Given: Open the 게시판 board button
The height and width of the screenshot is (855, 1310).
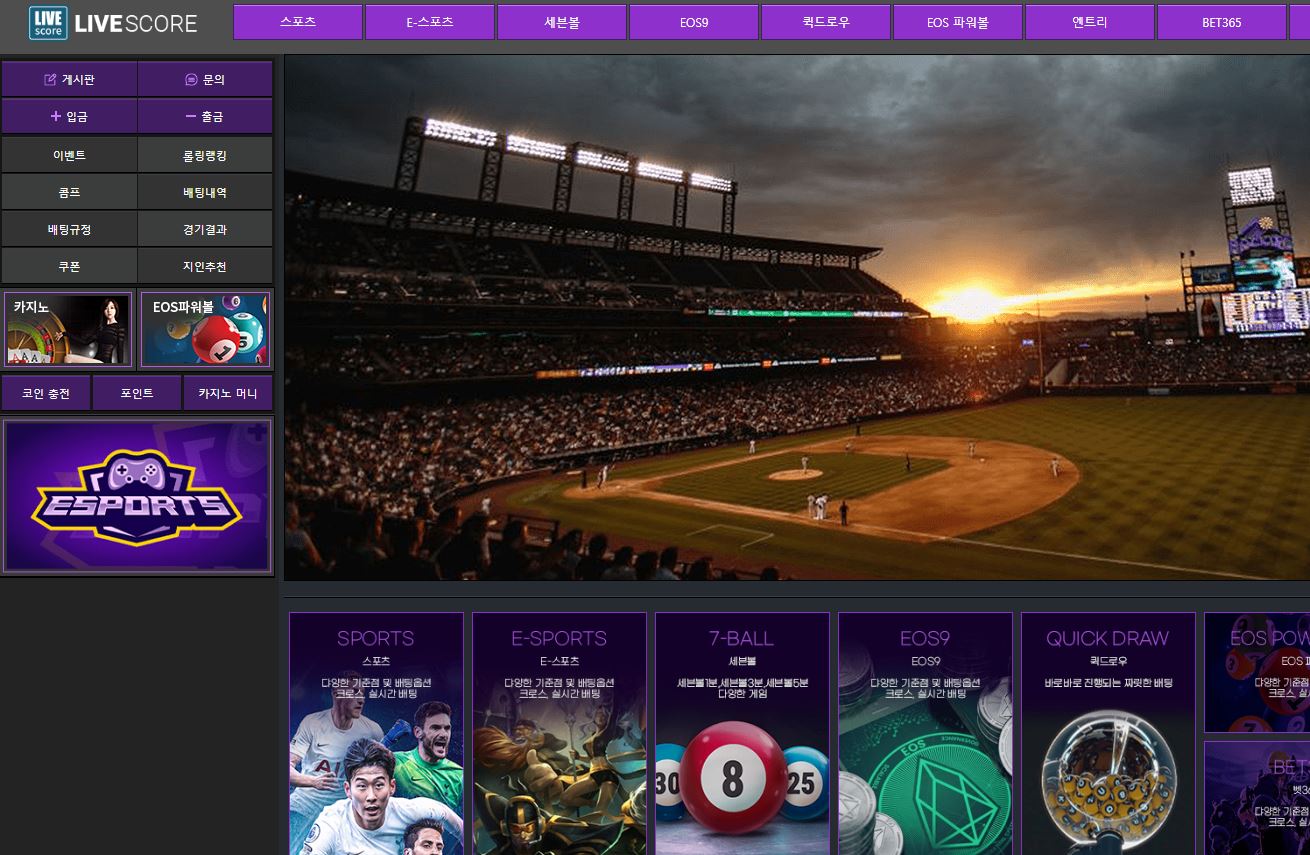Looking at the screenshot, I should [x=69, y=79].
